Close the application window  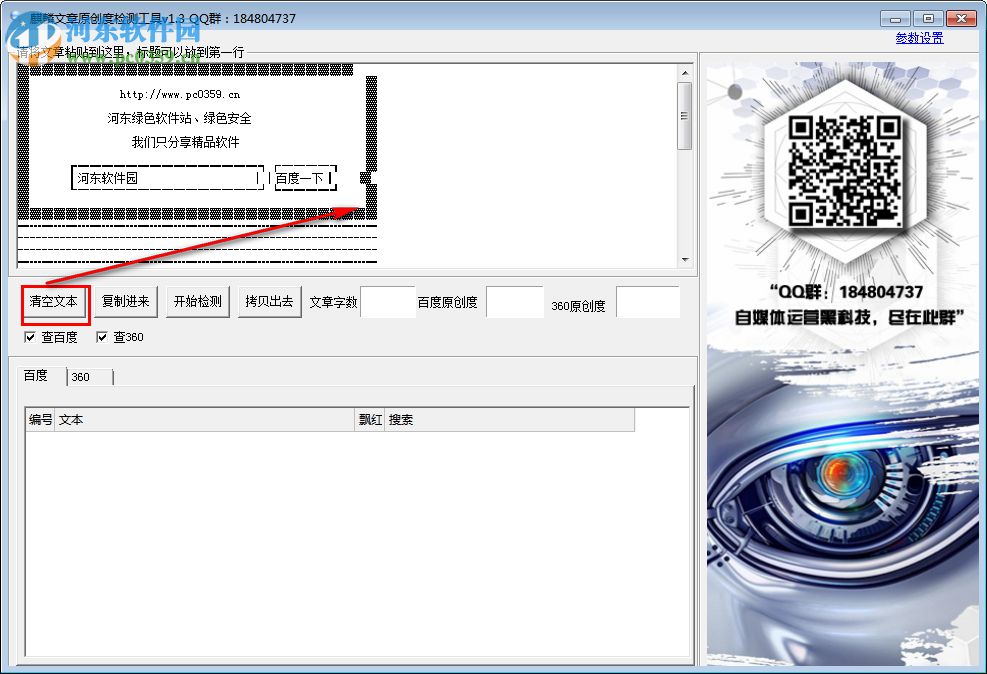[x=961, y=19]
